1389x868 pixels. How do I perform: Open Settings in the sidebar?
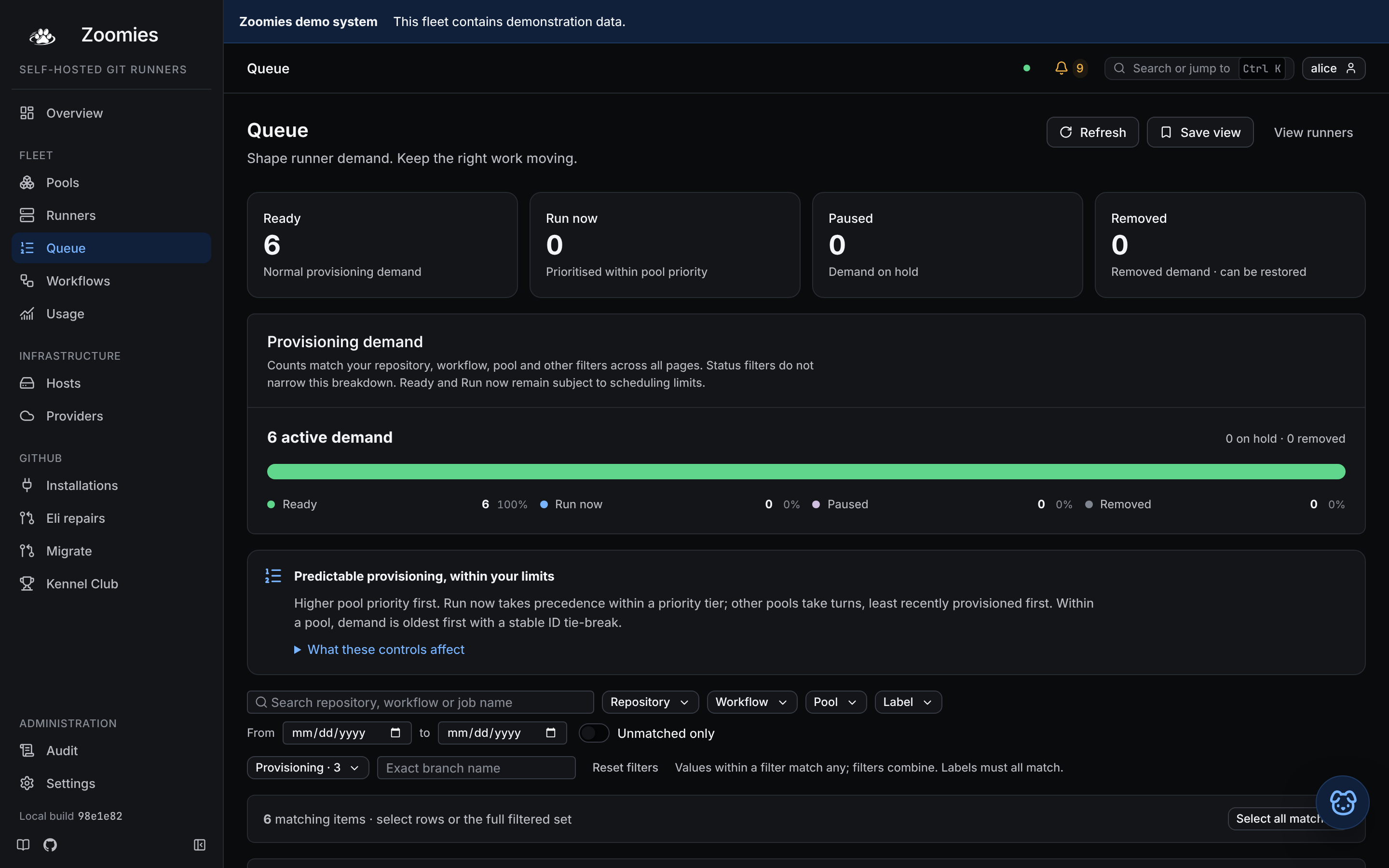[111, 783]
